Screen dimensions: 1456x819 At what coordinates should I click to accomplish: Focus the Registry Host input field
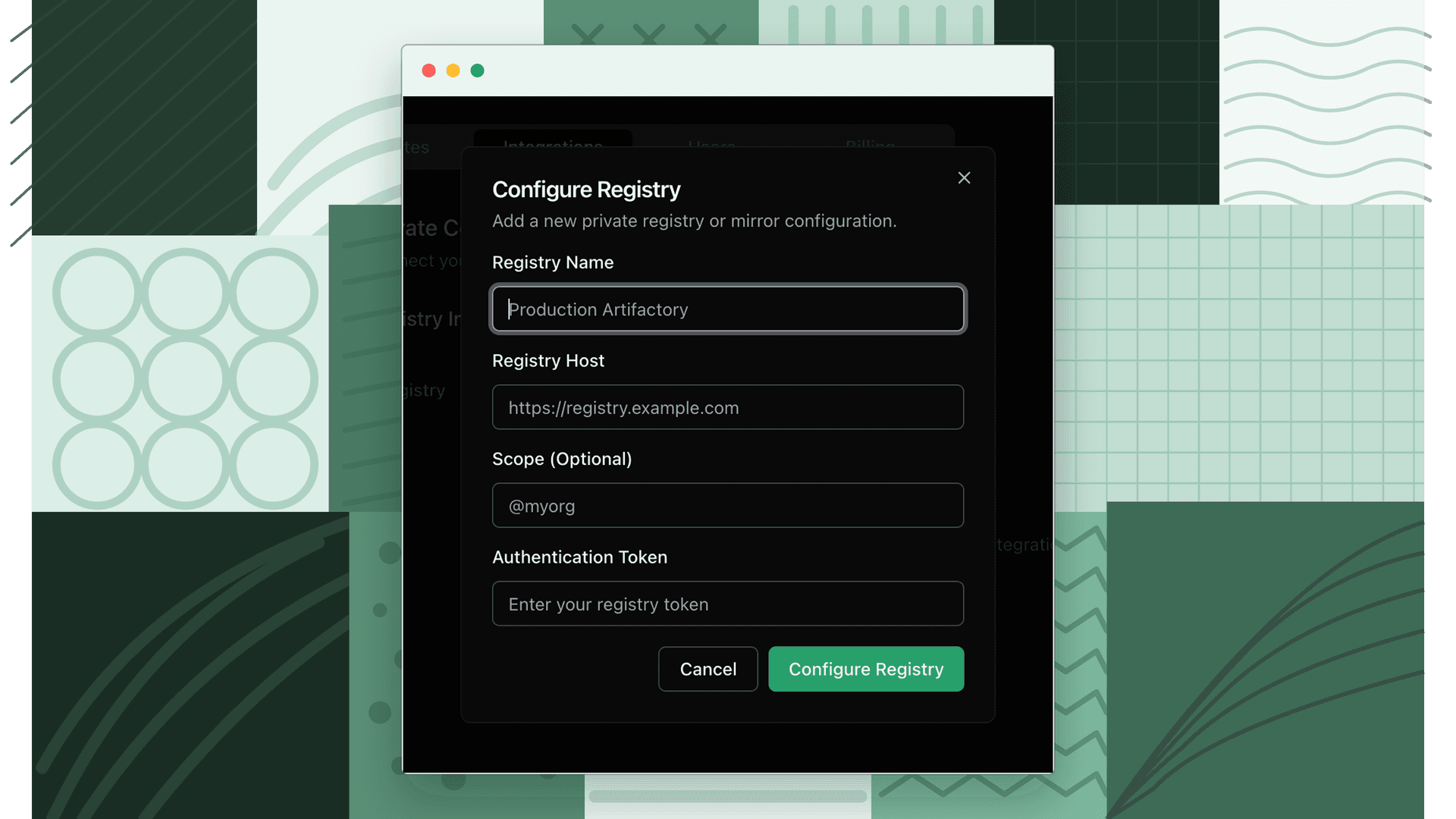[x=728, y=407]
